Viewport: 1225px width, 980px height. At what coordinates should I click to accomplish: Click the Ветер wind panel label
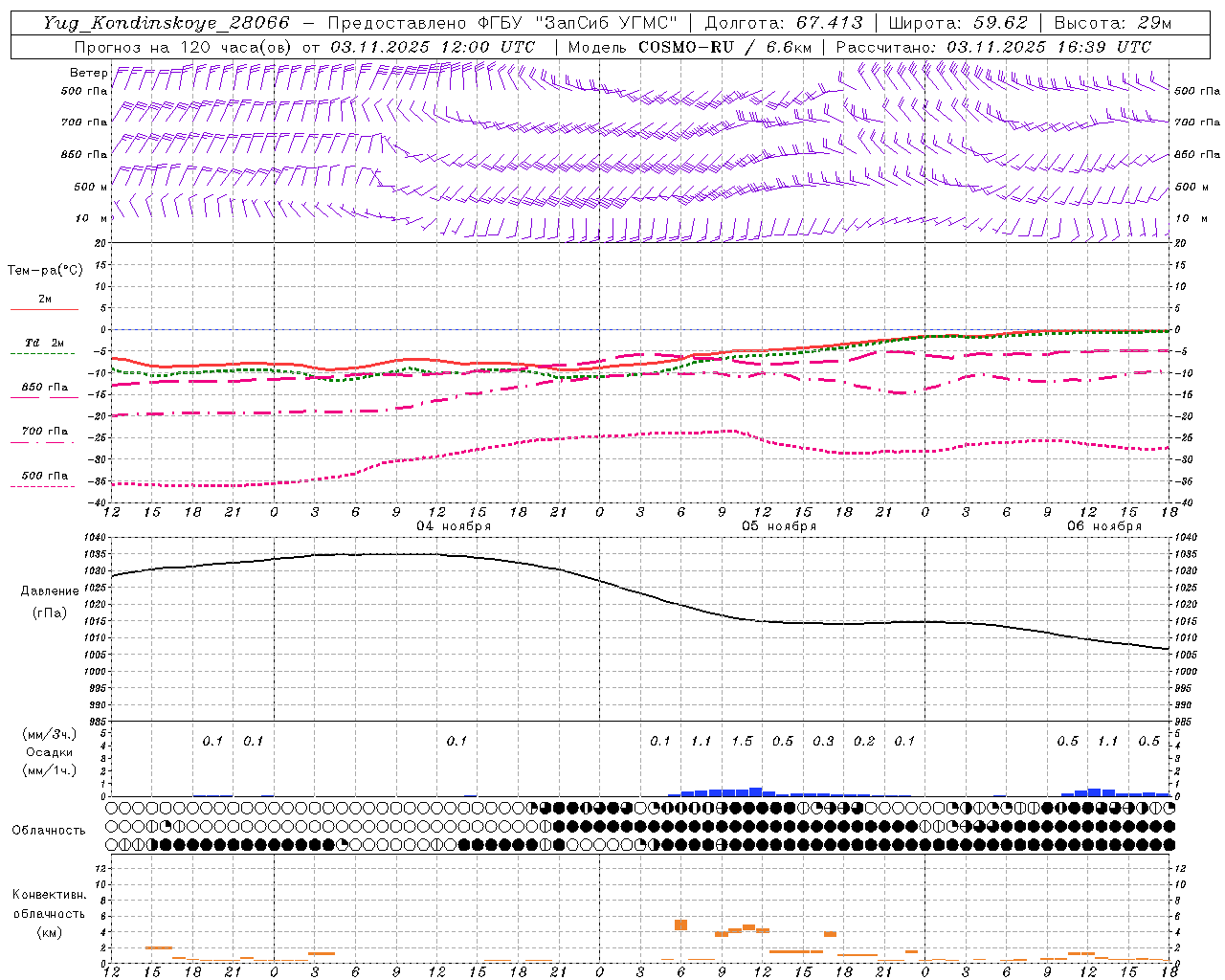[x=88, y=73]
